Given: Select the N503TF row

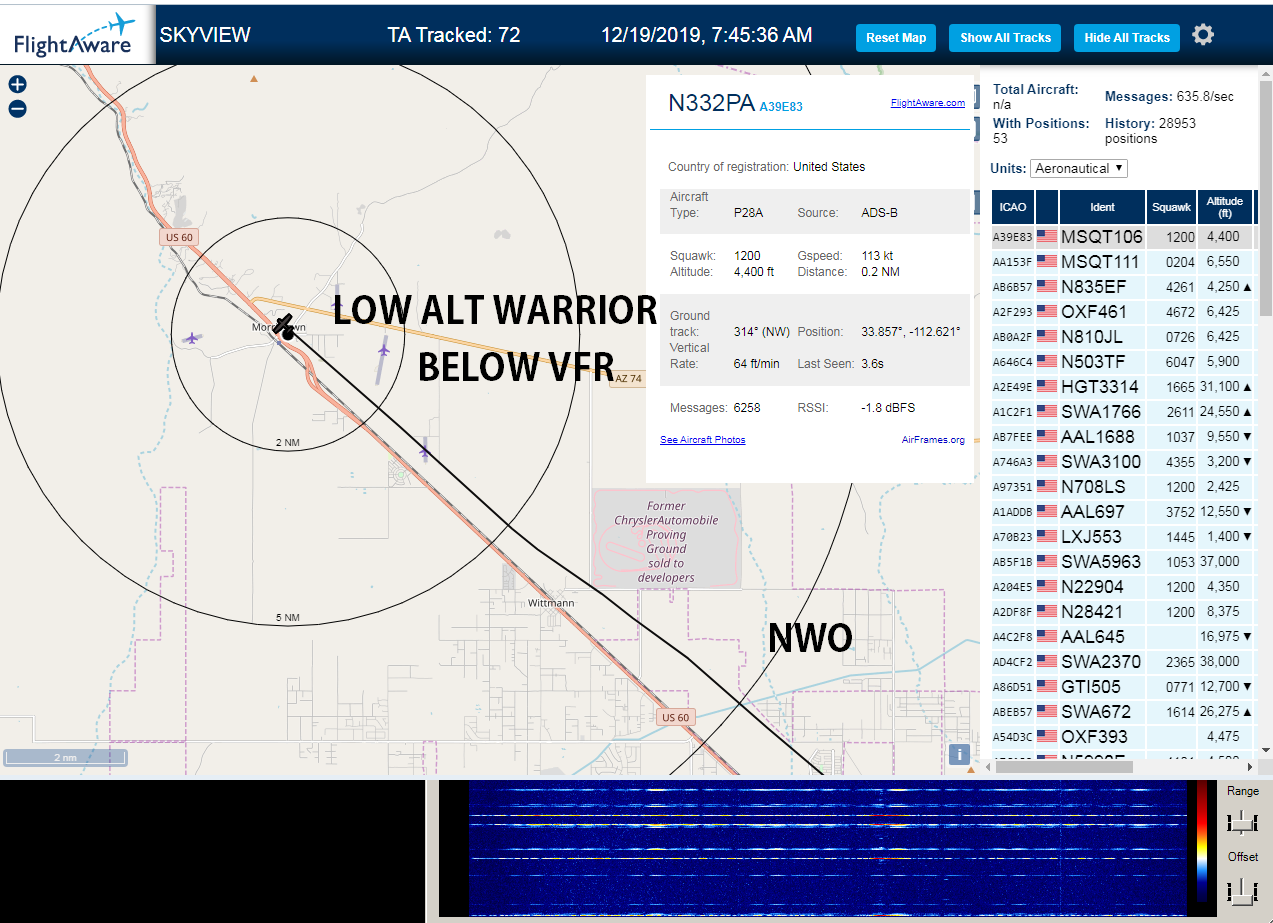Looking at the screenshot, I should coord(1122,362).
